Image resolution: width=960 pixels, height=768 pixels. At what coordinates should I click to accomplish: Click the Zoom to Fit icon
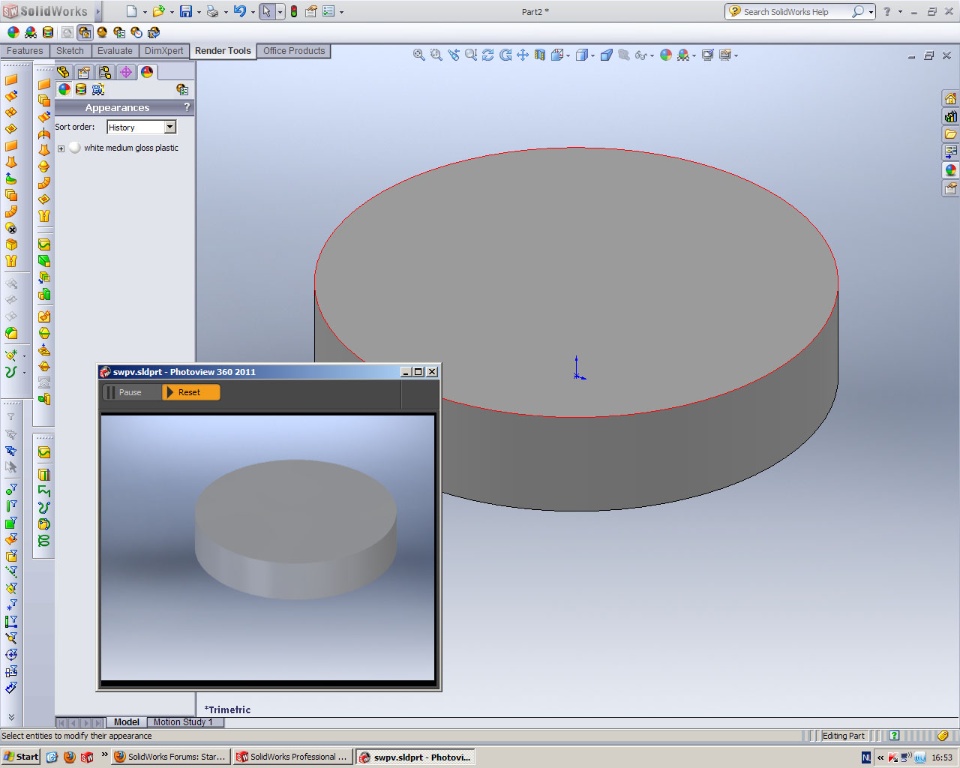pos(419,55)
